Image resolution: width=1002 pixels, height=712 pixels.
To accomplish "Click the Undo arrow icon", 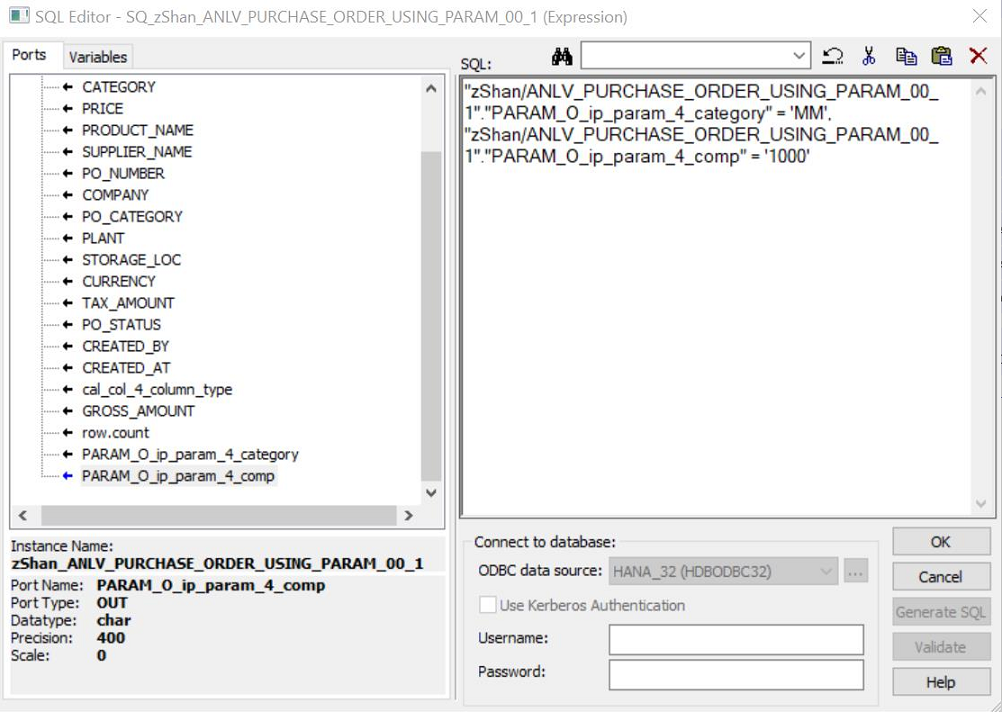I will (x=832, y=56).
